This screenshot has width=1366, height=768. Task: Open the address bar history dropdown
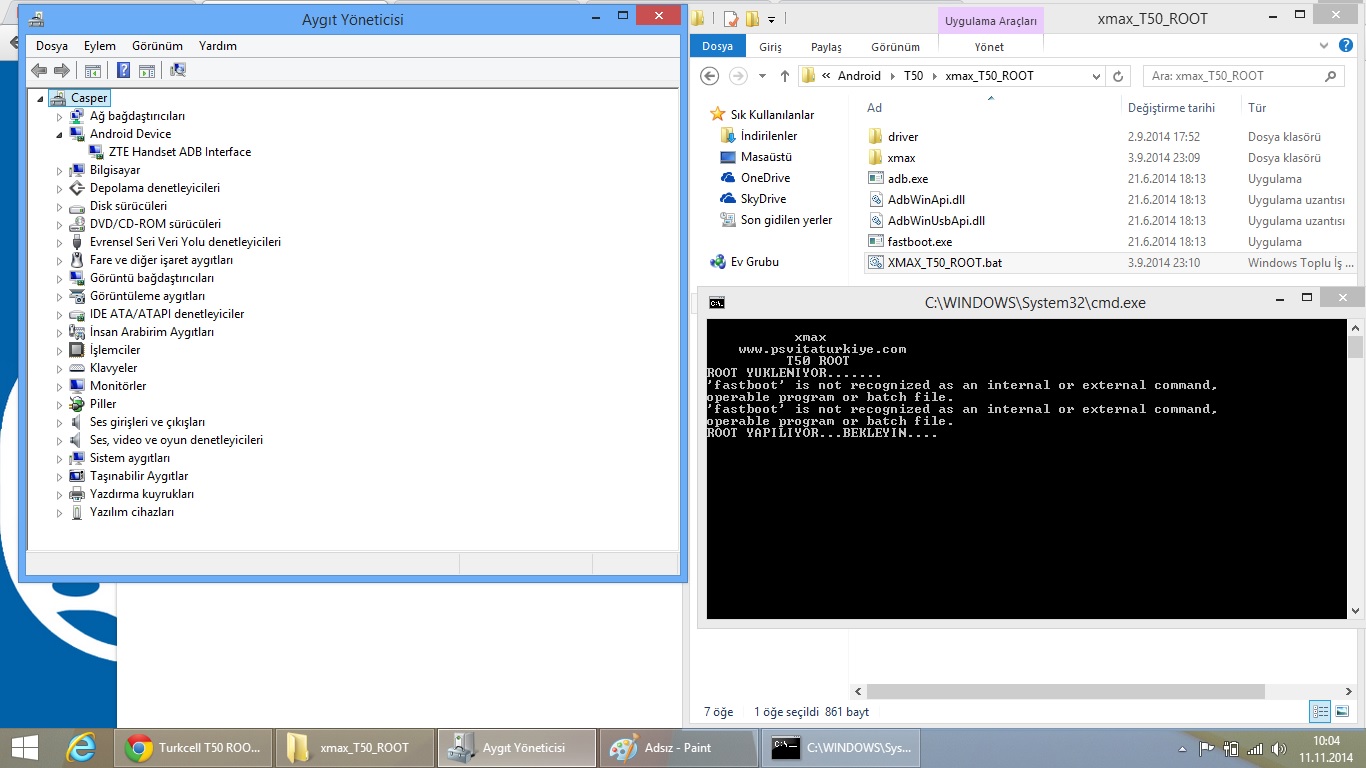coord(1096,76)
